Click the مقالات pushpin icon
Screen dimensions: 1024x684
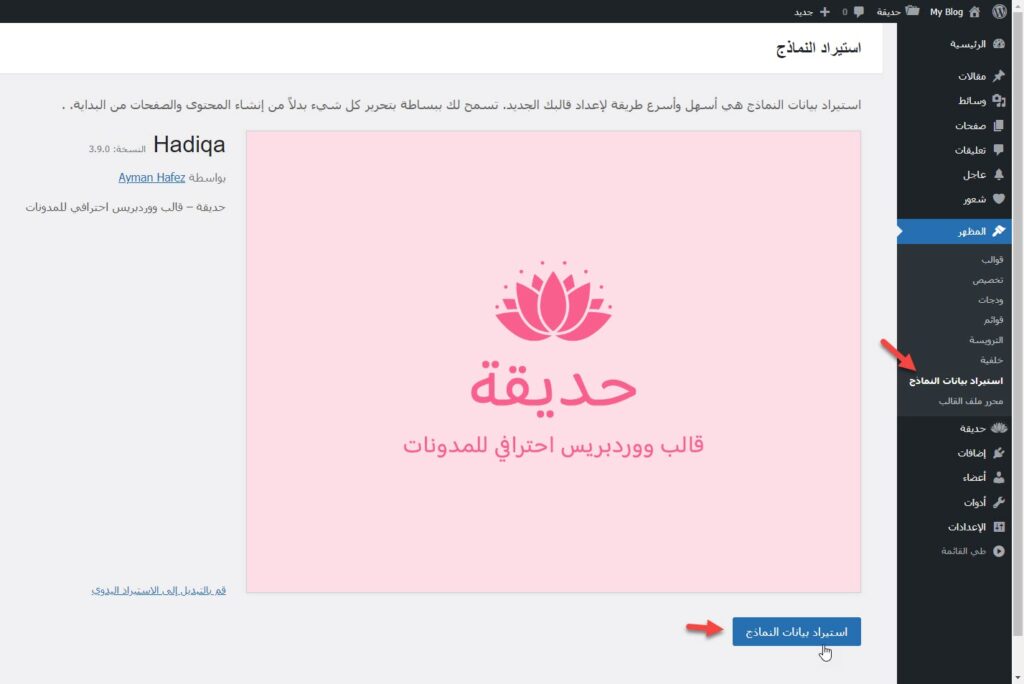pyautogui.click(x=999, y=76)
